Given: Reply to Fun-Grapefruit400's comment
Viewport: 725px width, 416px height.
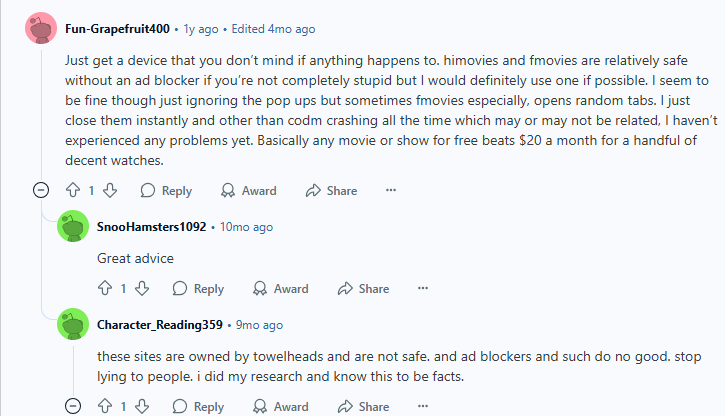Looking at the screenshot, I should click(x=166, y=190).
